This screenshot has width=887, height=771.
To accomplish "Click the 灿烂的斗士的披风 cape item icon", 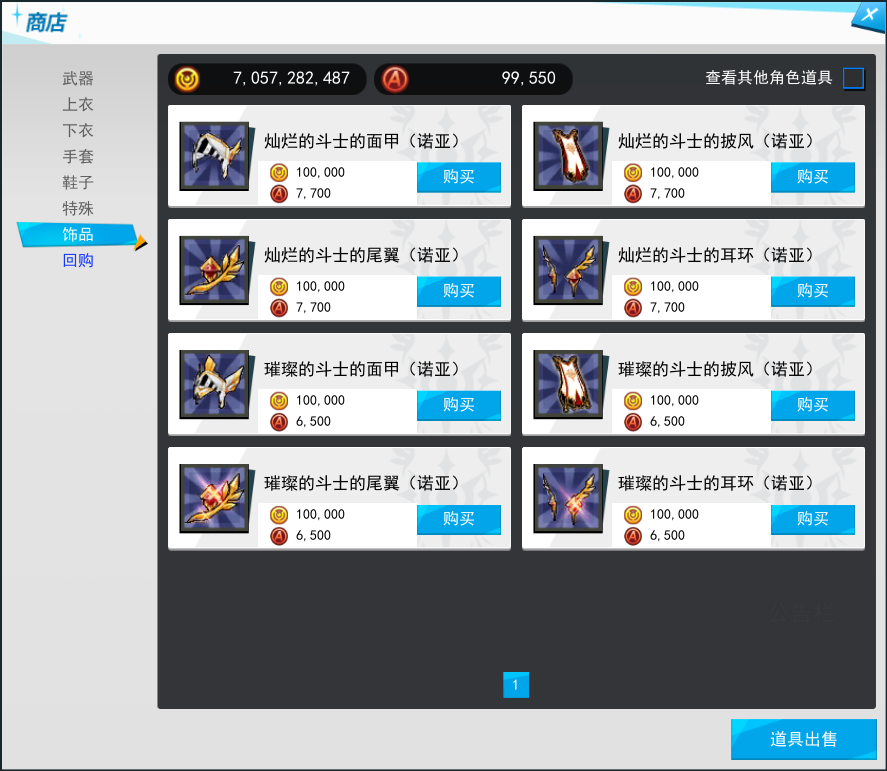I will coord(568,156).
